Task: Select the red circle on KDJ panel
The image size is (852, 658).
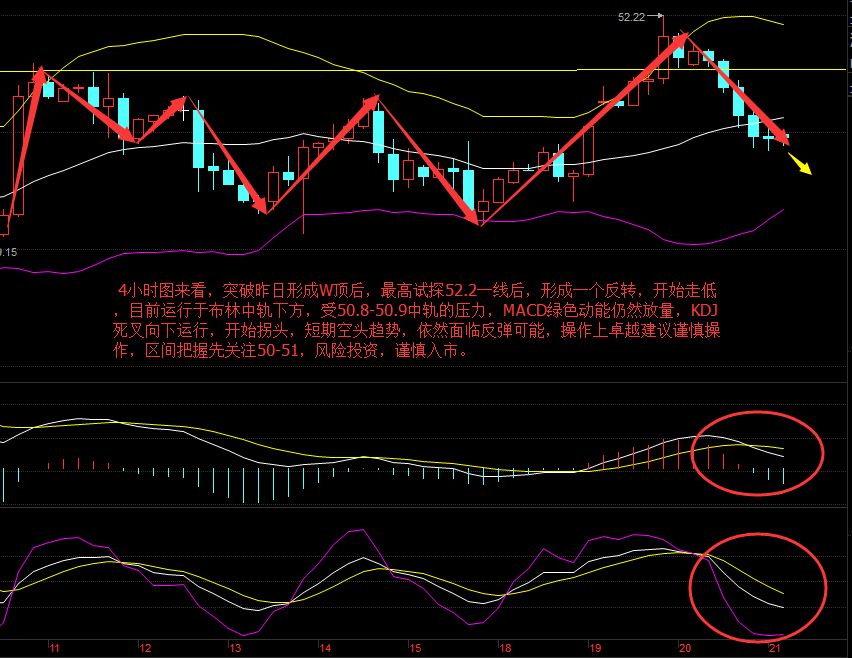Action: click(x=758, y=591)
